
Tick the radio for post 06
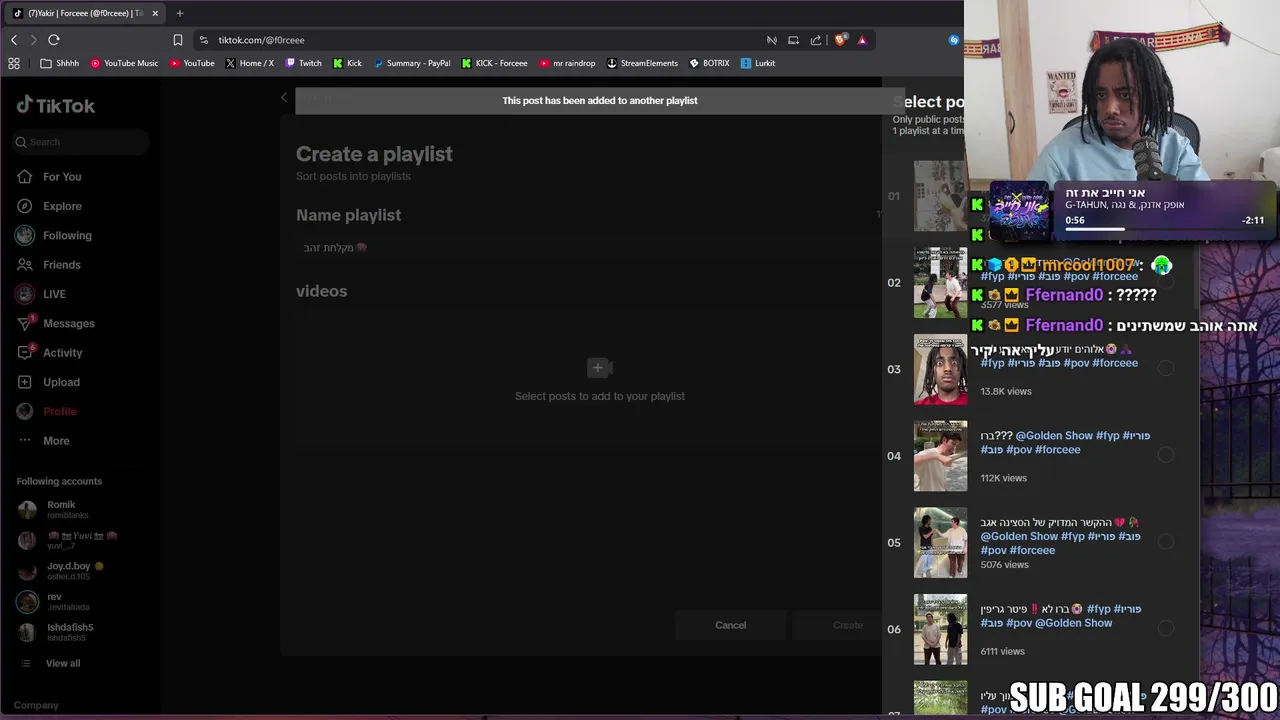[1166, 628]
